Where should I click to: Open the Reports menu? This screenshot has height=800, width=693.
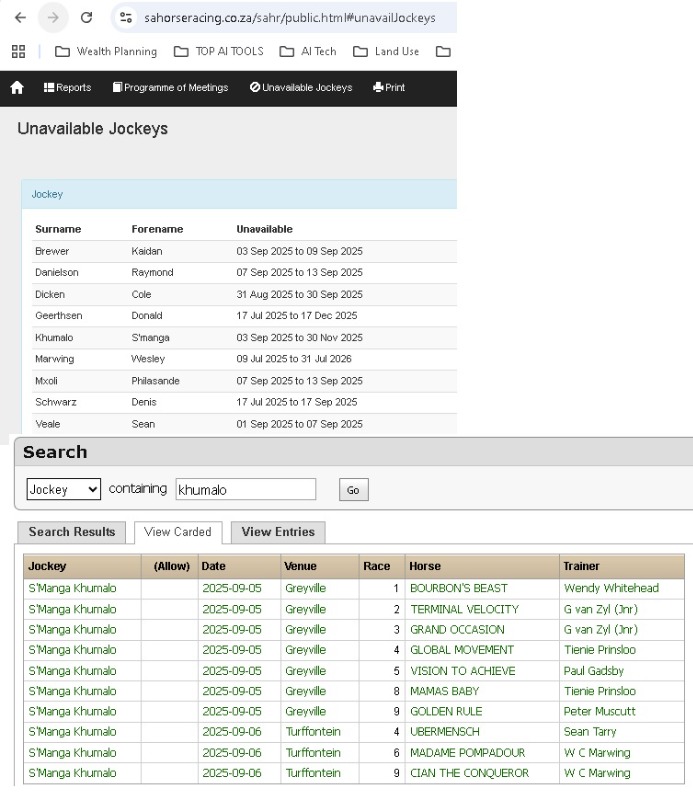point(67,88)
